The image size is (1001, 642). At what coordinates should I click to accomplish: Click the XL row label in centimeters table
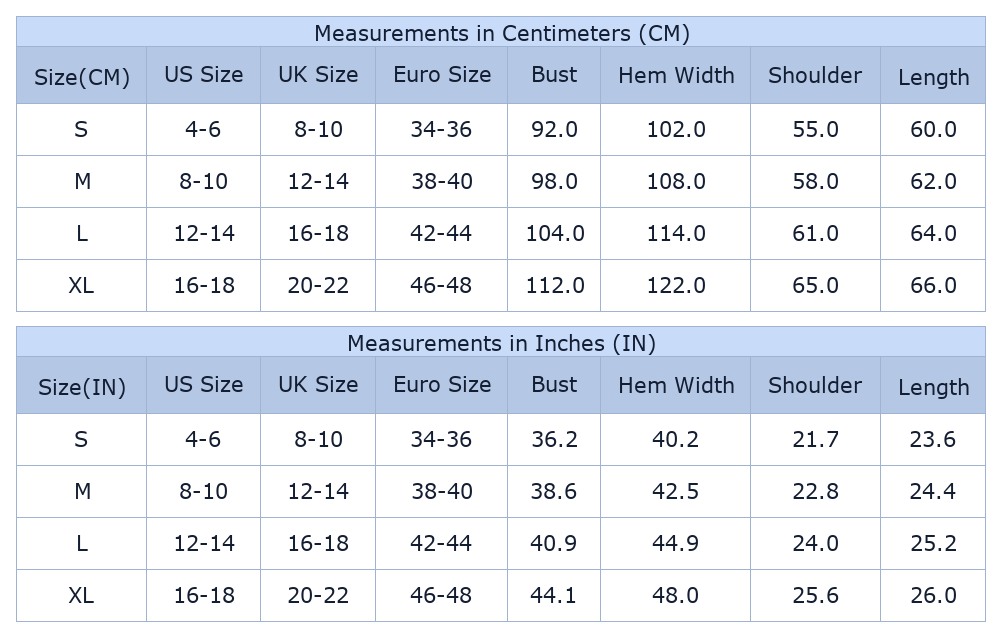coord(82,285)
